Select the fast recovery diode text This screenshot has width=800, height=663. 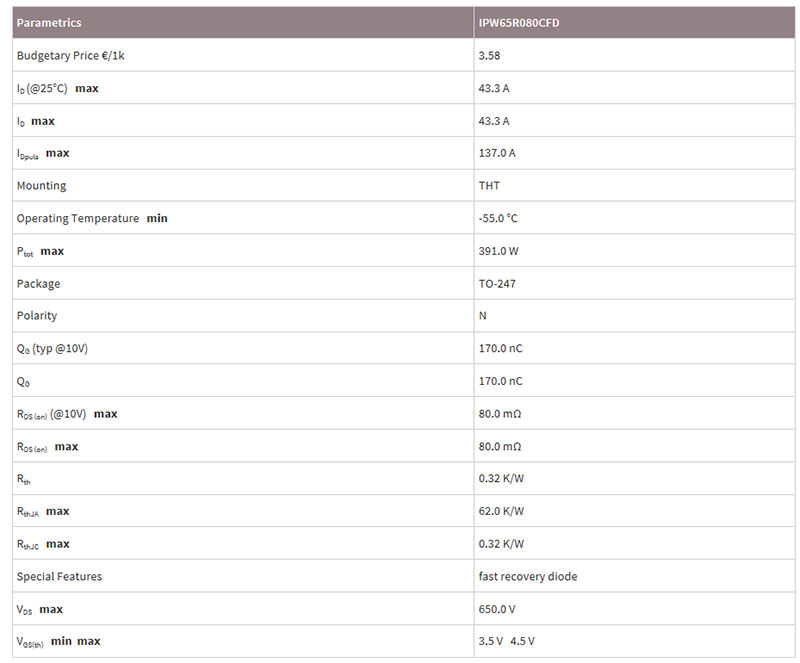pyautogui.click(x=528, y=576)
